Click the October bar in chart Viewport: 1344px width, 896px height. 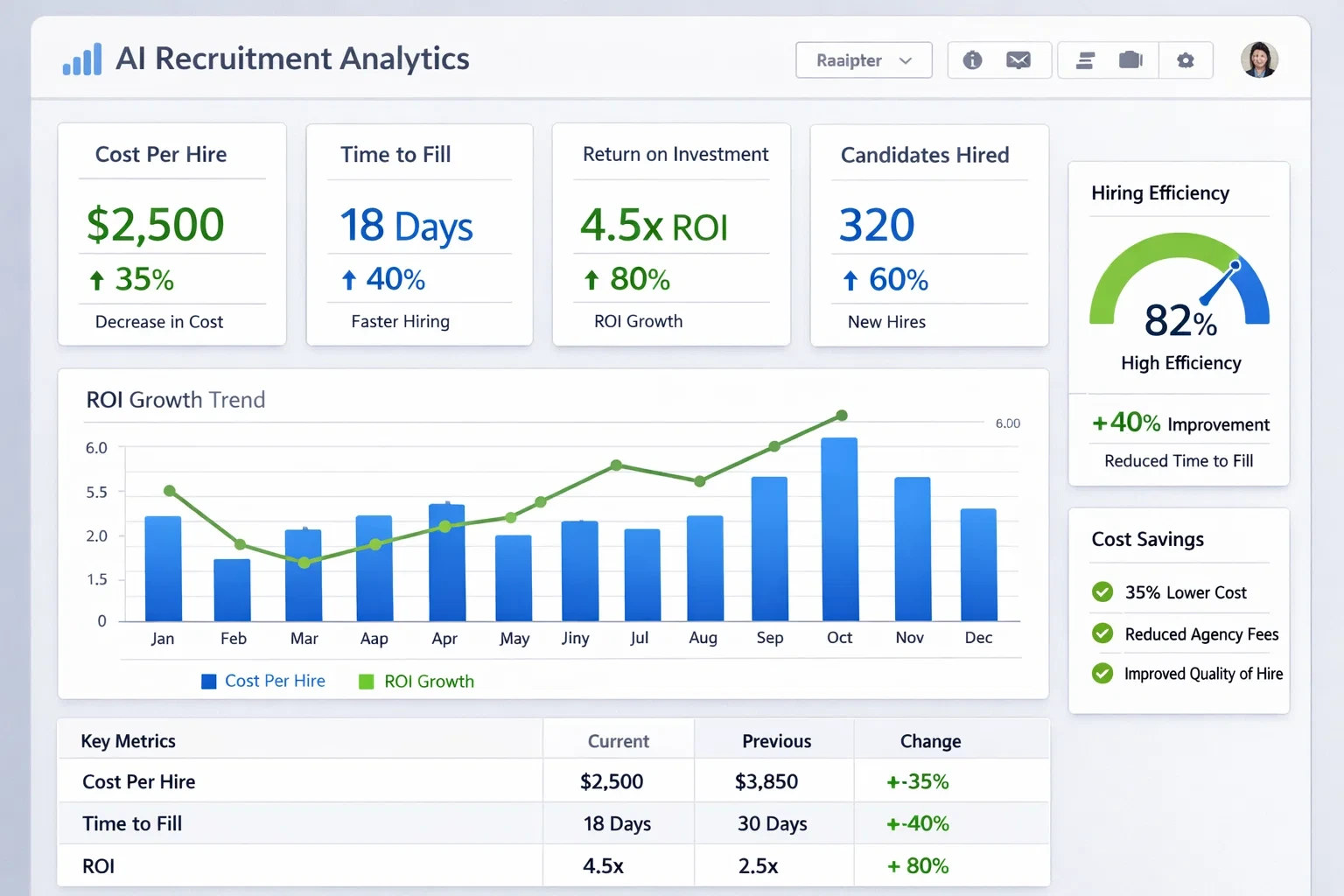839,529
